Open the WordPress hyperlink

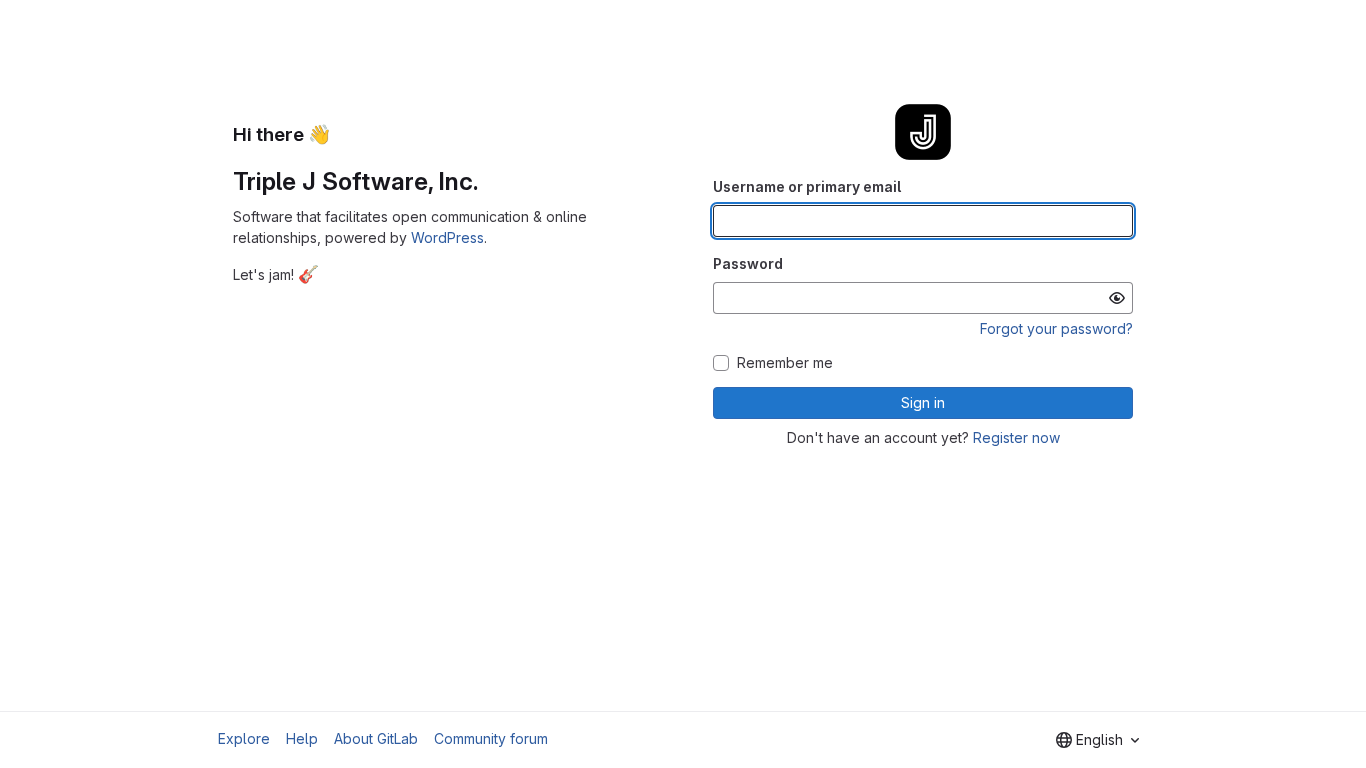[x=447, y=238]
